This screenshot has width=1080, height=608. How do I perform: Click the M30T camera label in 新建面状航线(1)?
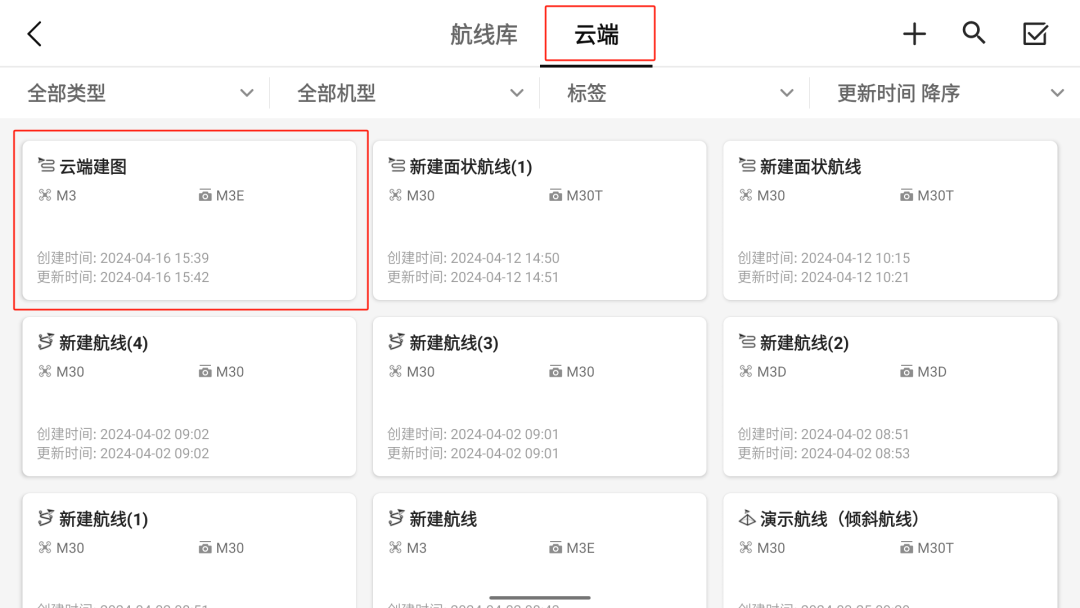585,196
